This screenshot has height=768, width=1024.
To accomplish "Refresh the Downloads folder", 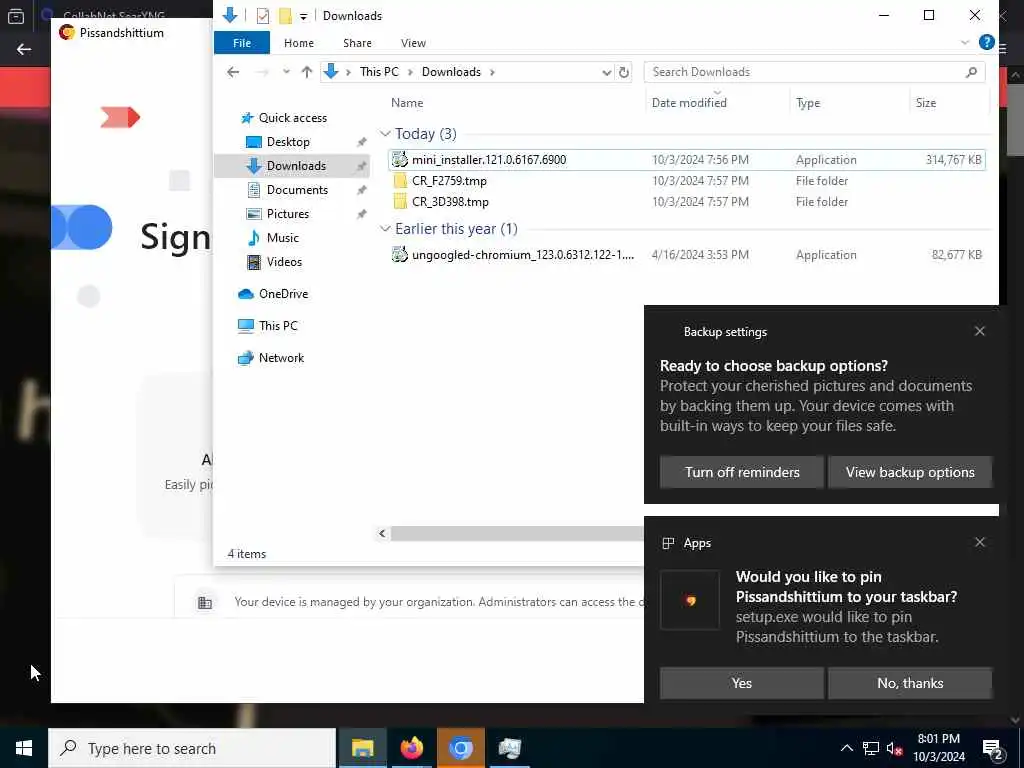I will (x=624, y=72).
